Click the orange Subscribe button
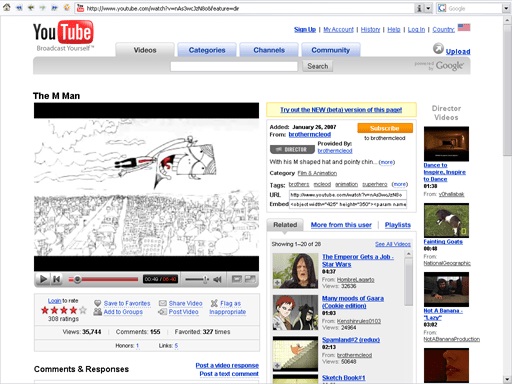512x384 pixels. (385, 128)
